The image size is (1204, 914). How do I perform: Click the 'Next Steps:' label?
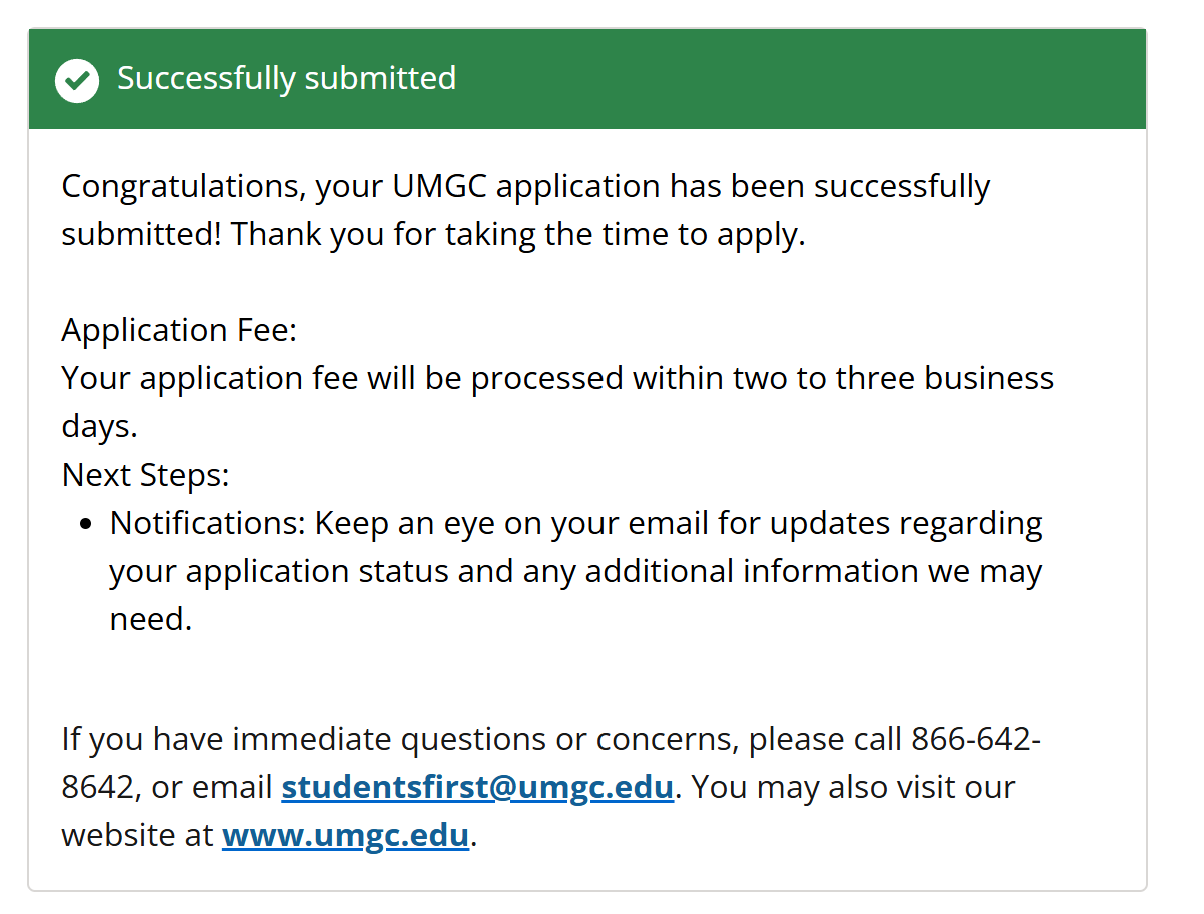(x=146, y=475)
